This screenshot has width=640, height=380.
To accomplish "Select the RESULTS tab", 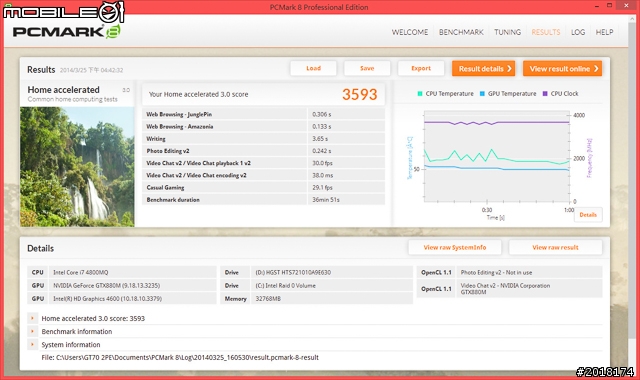I will click(x=546, y=32).
